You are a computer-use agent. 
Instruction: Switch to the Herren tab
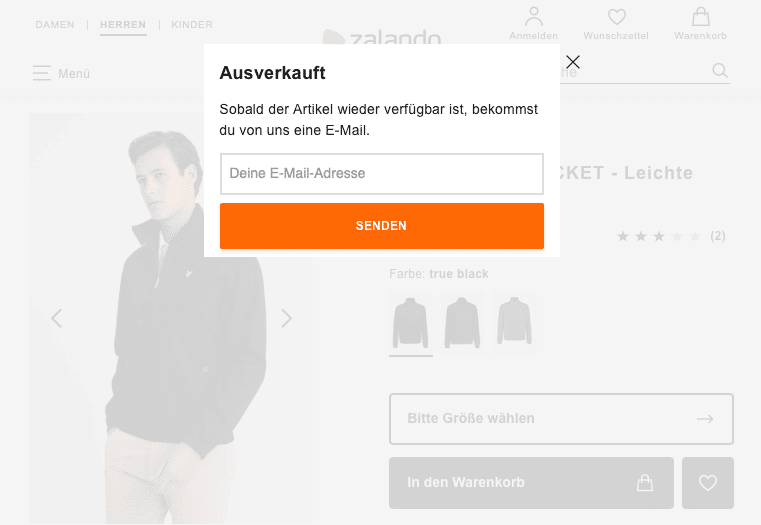coord(123,25)
